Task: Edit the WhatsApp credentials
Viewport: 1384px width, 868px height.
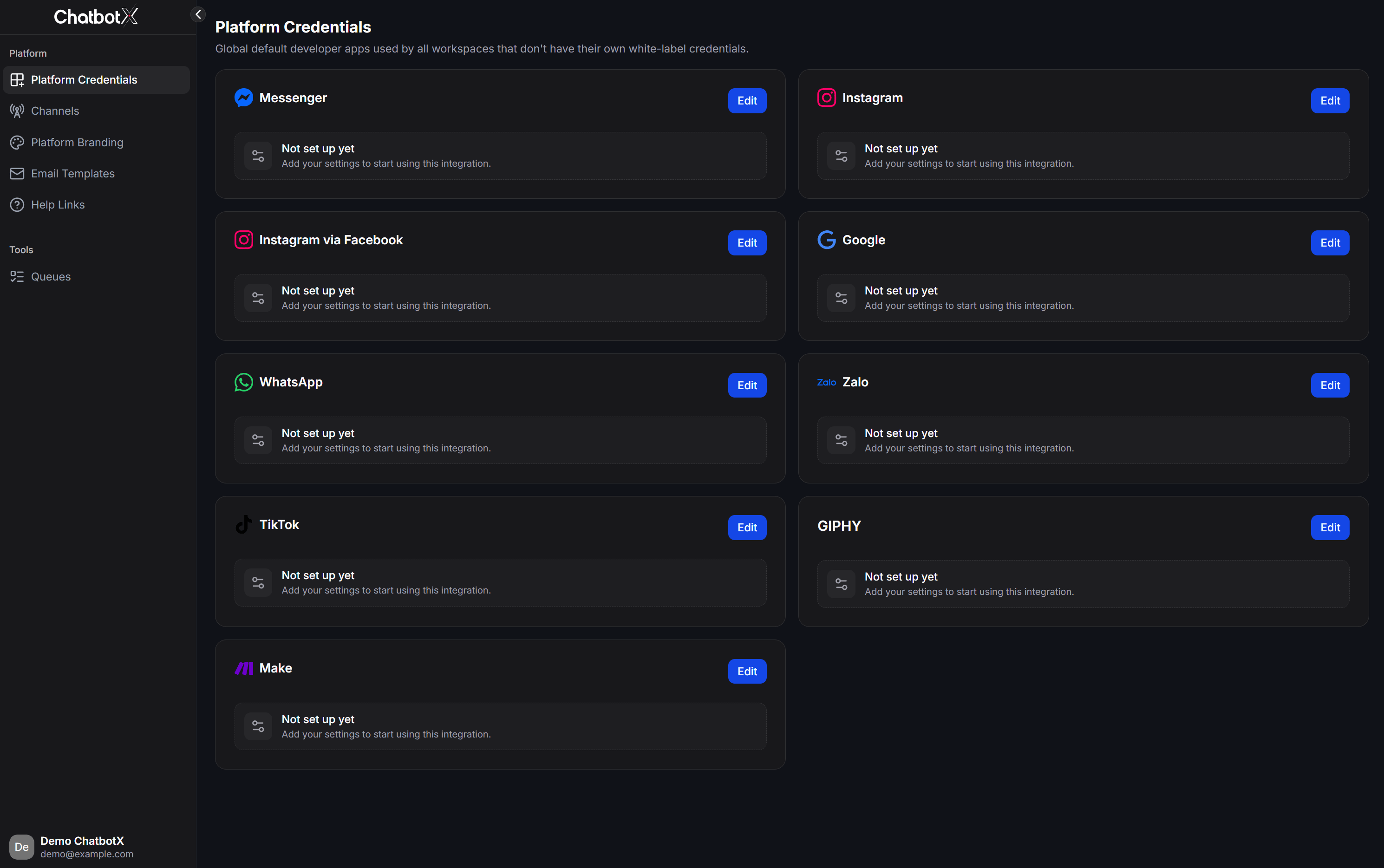Action: (747, 385)
